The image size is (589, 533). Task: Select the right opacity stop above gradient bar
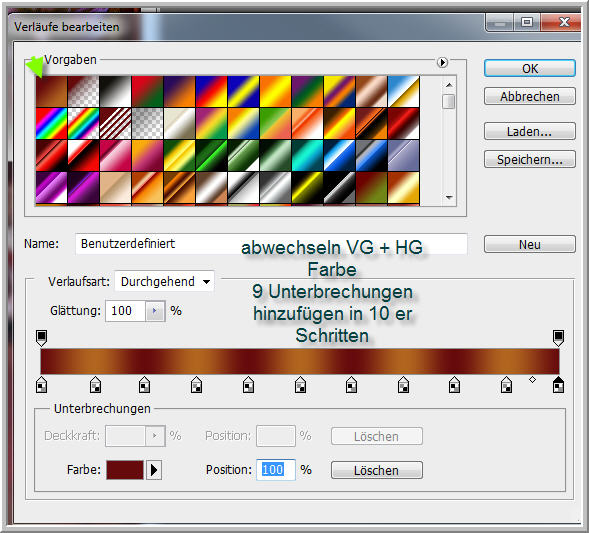click(x=558, y=338)
